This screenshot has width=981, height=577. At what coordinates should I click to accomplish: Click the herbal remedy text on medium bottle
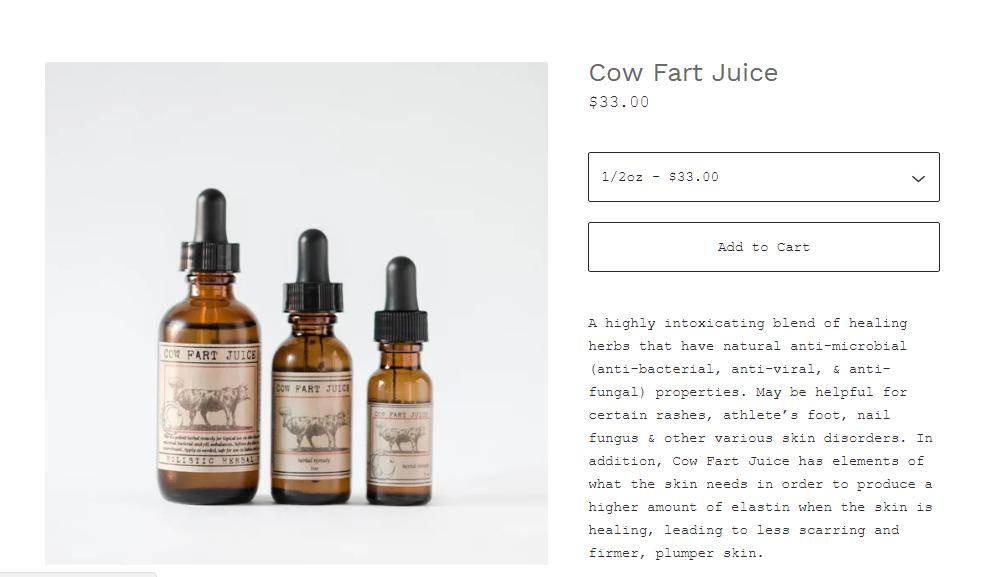(x=313, y=460)
